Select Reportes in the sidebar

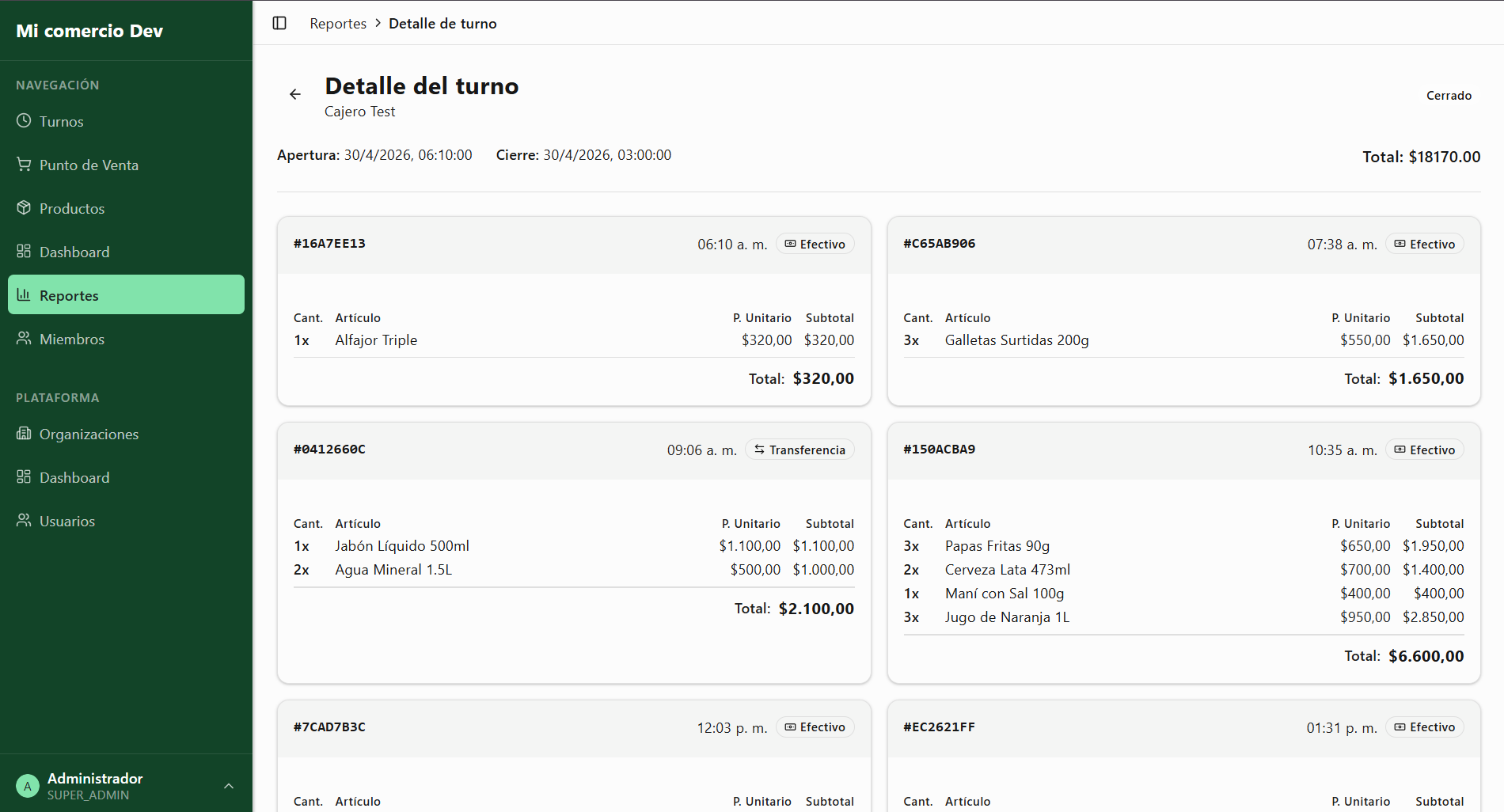click(126, 295)
